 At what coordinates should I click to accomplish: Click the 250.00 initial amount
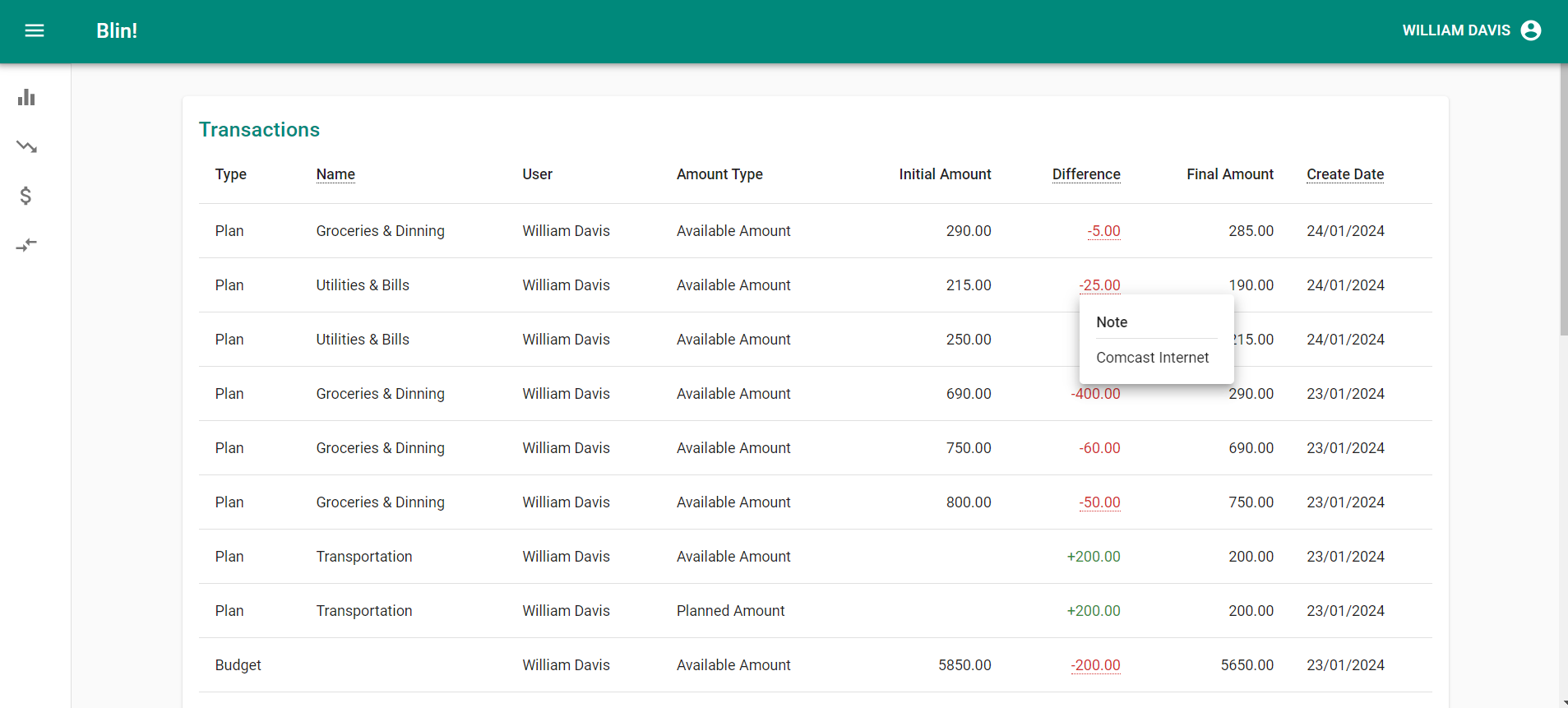(x=969, y=340)
